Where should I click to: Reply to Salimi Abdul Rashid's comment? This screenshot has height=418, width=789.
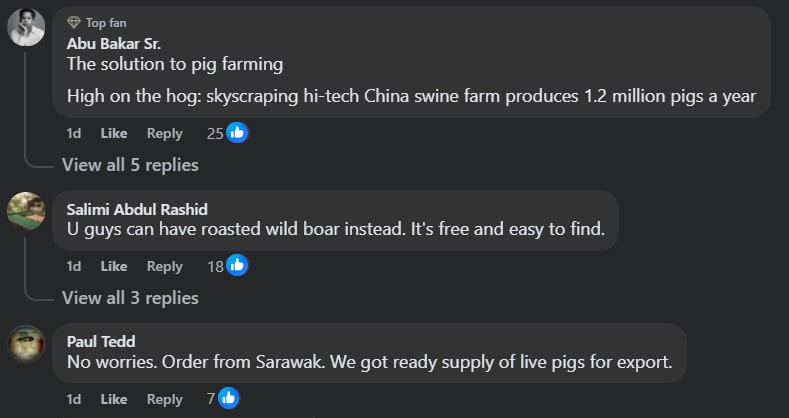pyautogui.click(x=165, y=266)
